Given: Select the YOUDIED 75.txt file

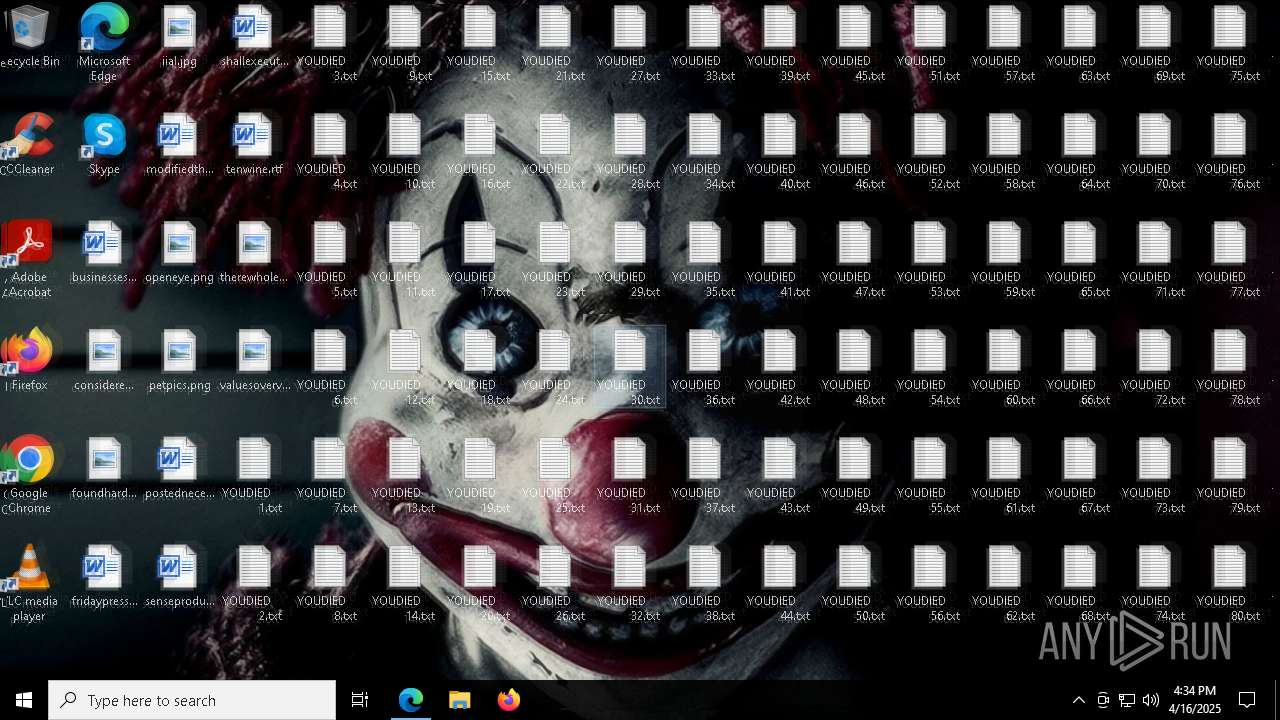Looking at the screenshot, I should (1229, 45).
